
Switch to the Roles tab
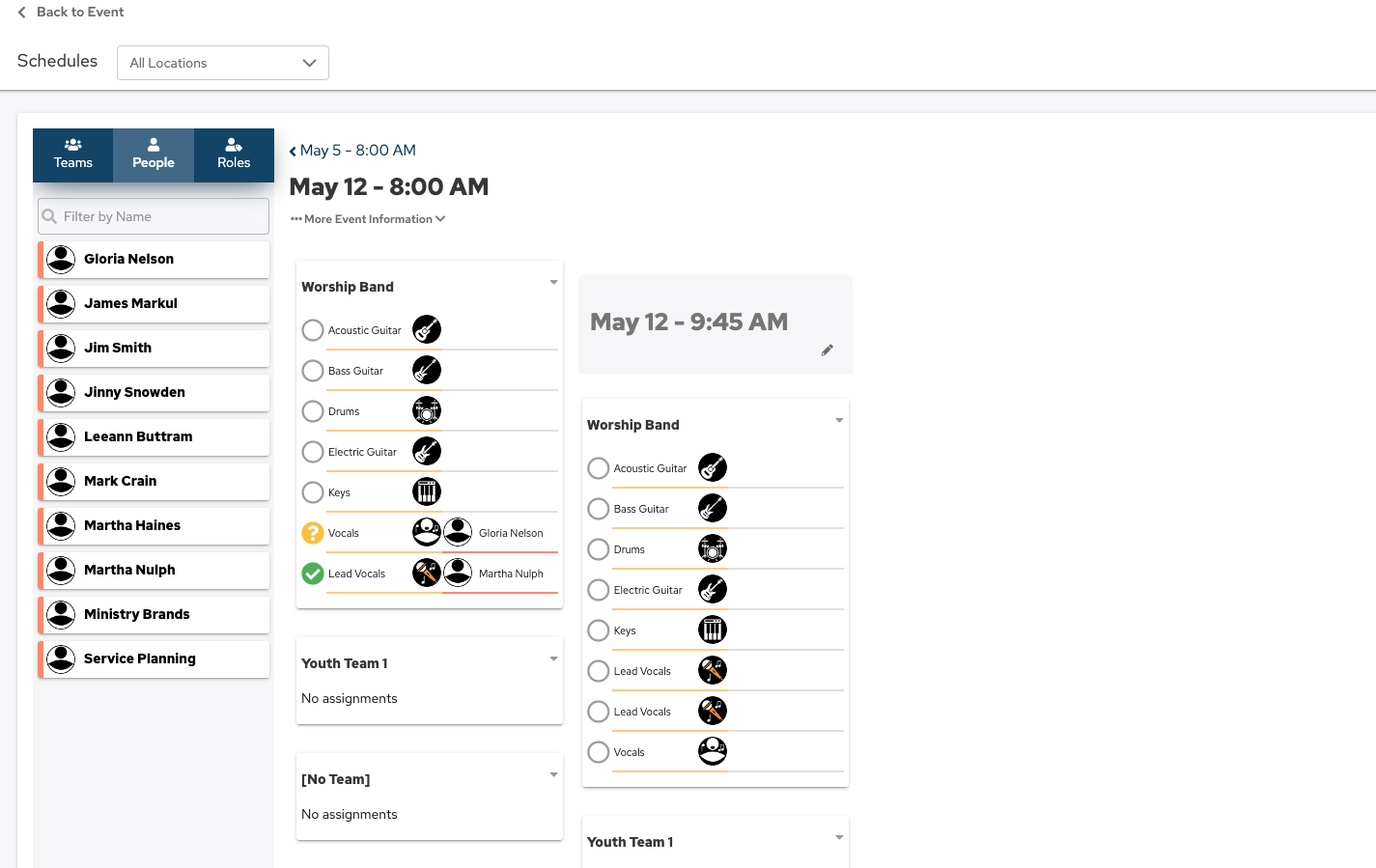234,154
